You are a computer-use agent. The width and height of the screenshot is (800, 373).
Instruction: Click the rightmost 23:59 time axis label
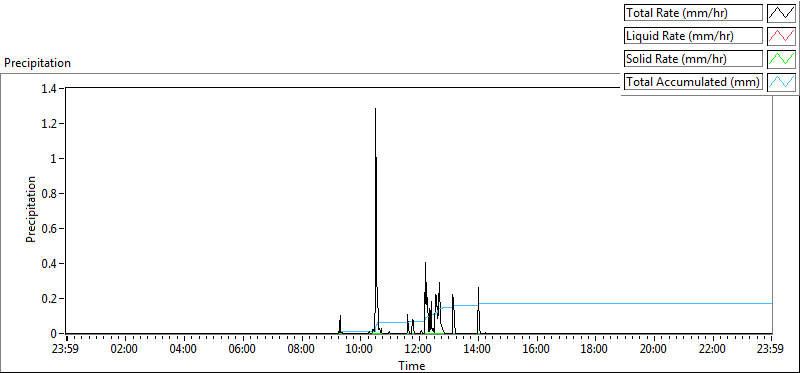point(771,349)
